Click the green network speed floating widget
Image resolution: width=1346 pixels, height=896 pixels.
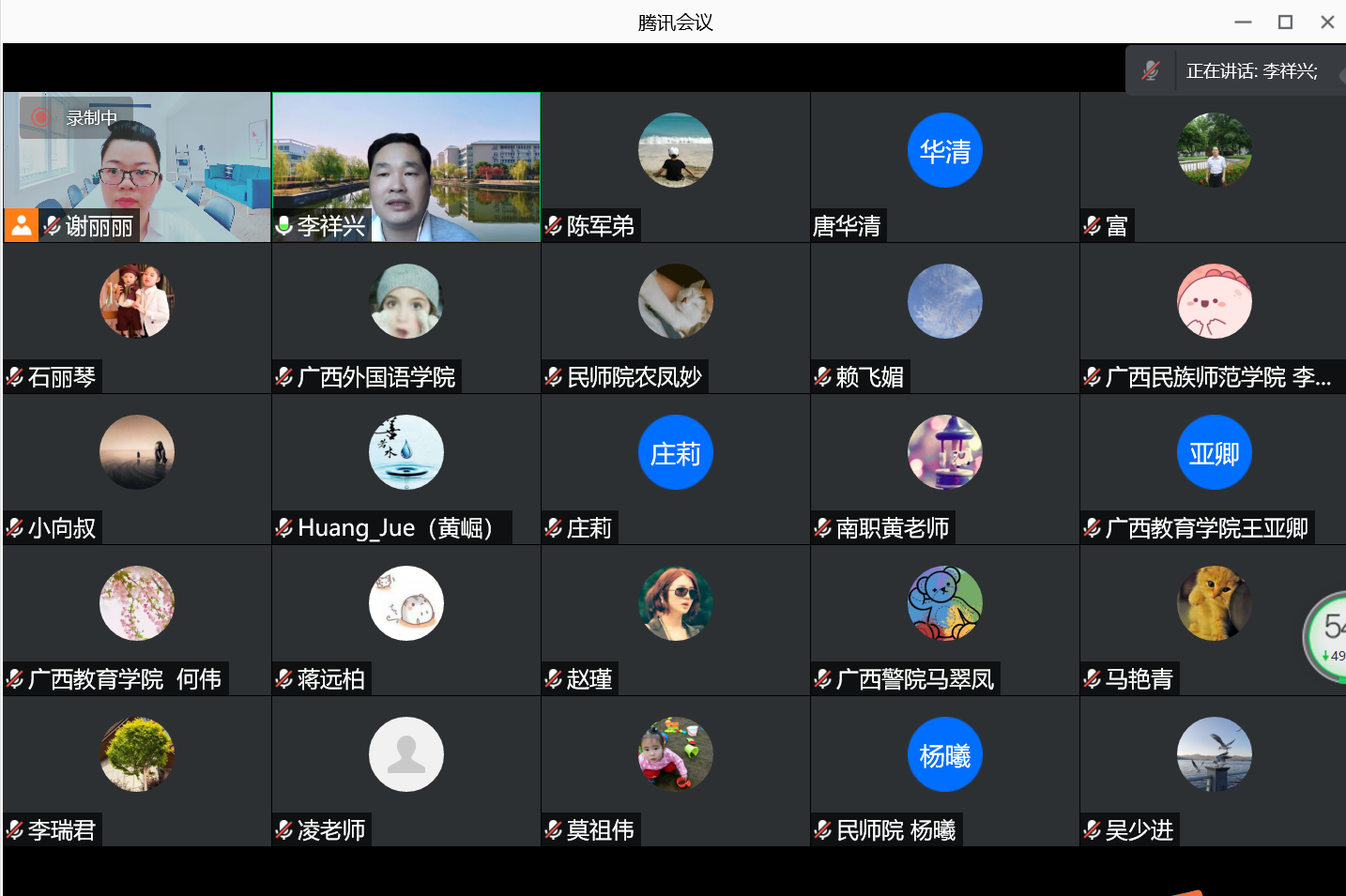[1326, 637]
